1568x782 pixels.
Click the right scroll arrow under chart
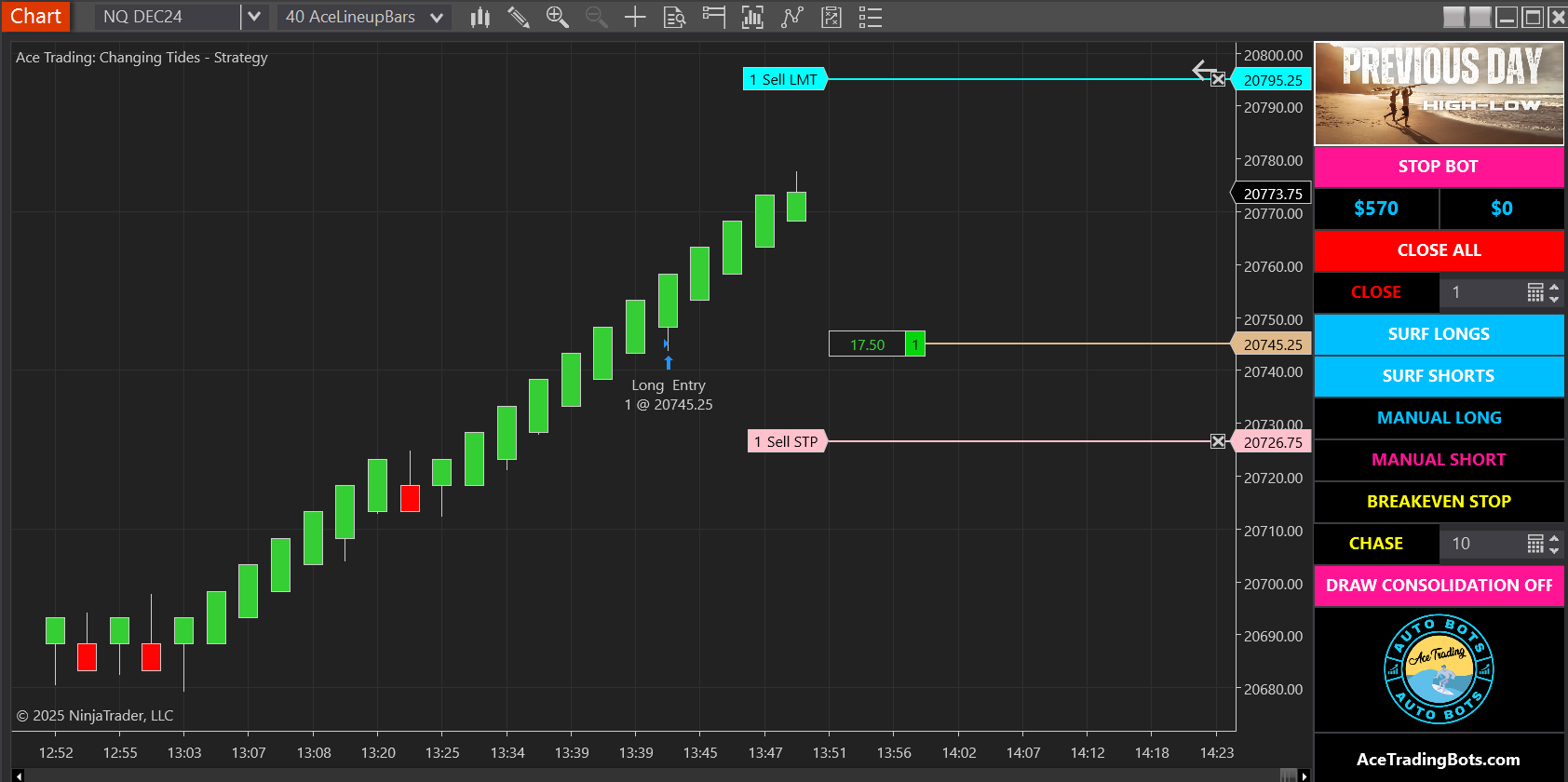1304,775
